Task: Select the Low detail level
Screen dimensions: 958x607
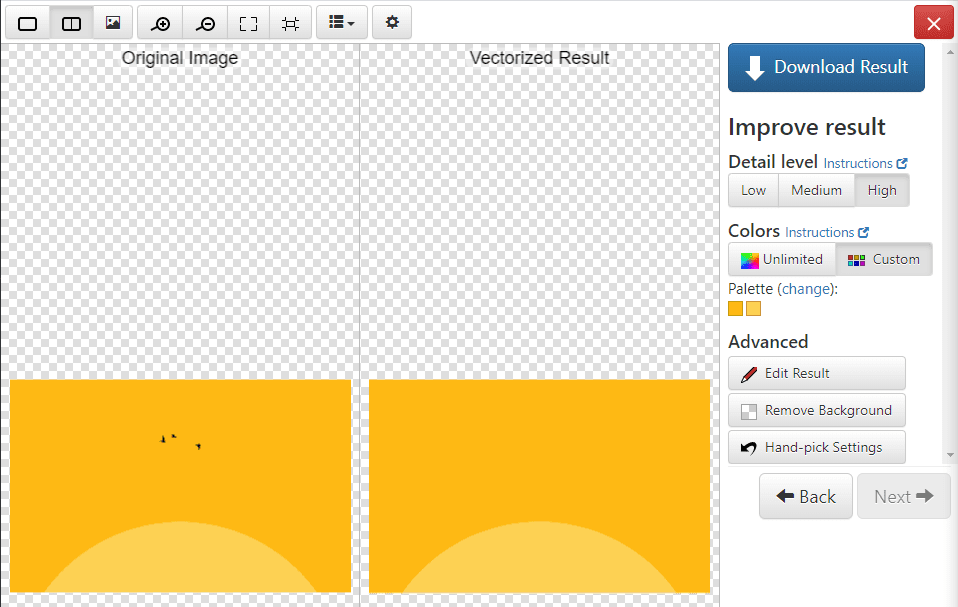Action: 752,190
